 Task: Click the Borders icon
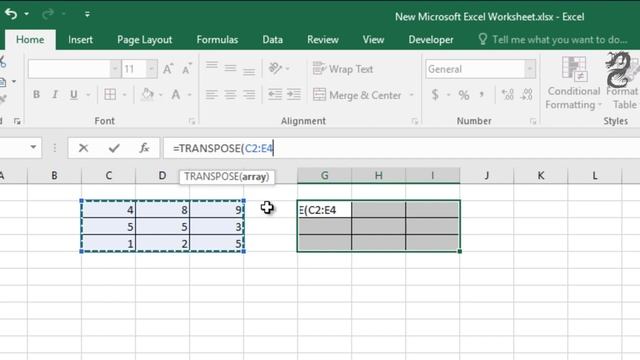110,95
